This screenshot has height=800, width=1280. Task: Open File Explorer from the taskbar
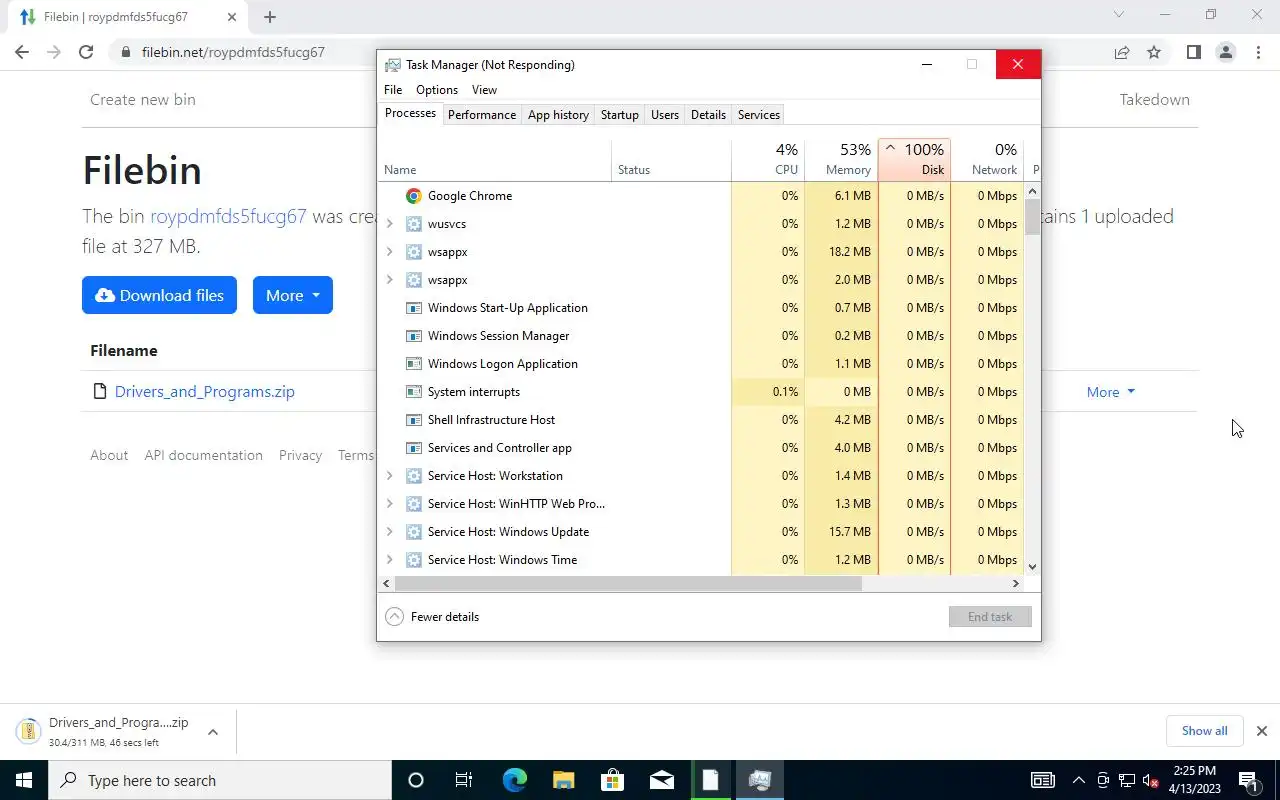coord(563,780)
